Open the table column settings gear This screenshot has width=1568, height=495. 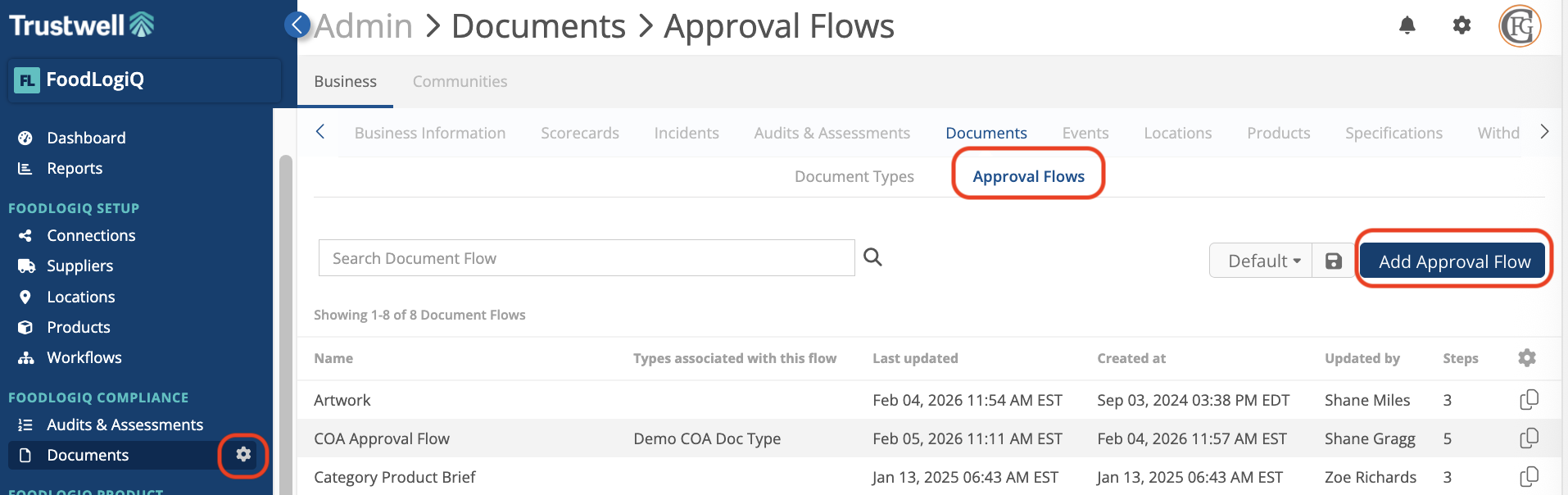pyautogui.click(x=1526, y=358)
